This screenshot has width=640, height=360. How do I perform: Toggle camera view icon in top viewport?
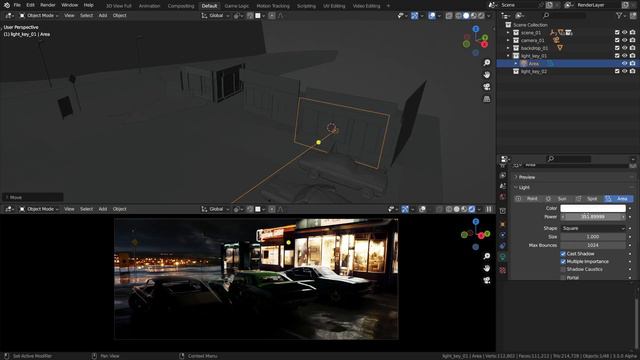[487, 87]
